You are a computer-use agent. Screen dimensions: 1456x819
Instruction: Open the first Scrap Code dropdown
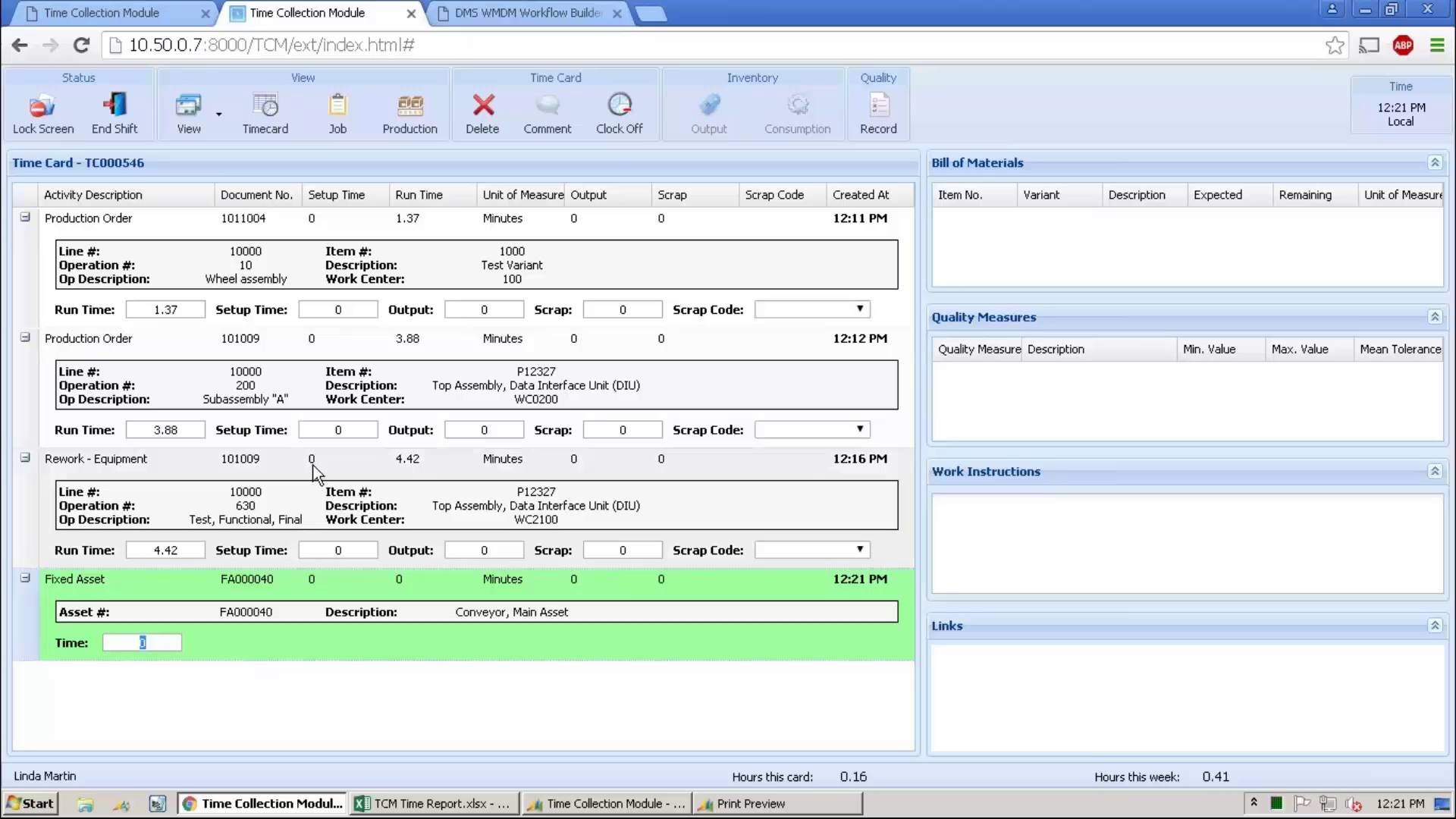coord(859,309)
